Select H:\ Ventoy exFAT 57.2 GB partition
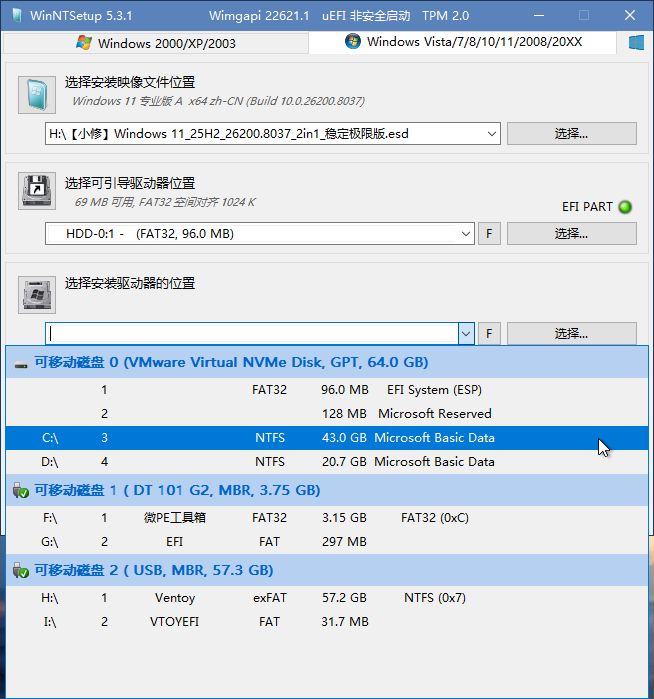 [327, 597]
